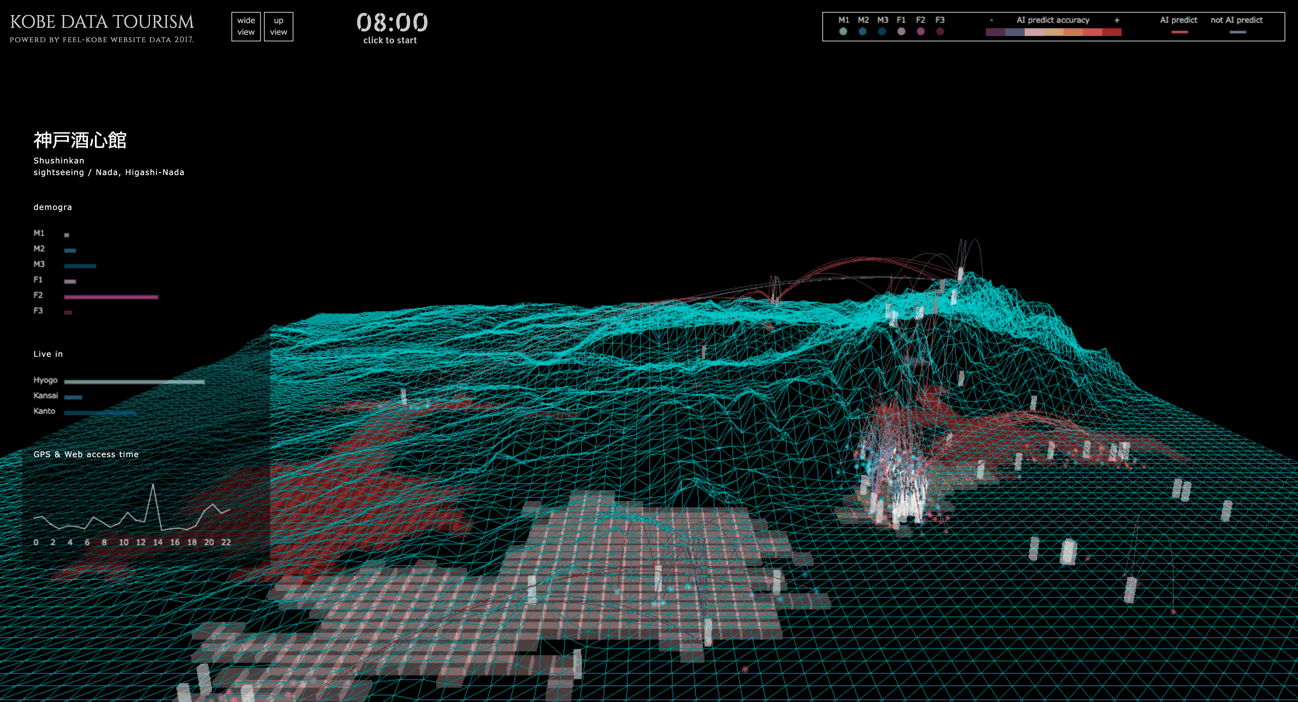The width and height of the screenshot is (1298, 702).
Task: Switch to wide view
Action: coord(246,26)
